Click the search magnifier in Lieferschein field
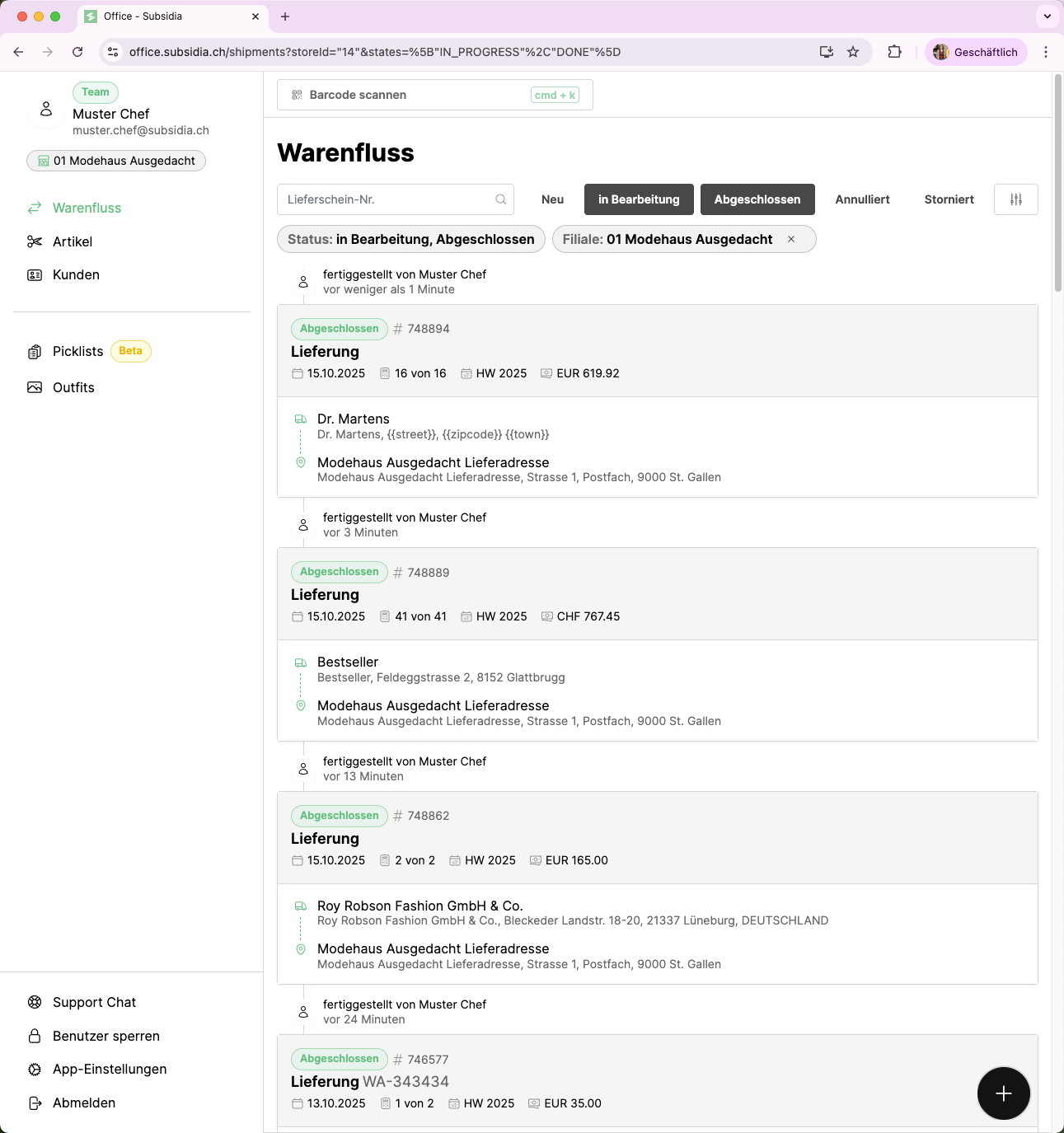The width and height of the screenshot is (1064, 1133). 500,199
